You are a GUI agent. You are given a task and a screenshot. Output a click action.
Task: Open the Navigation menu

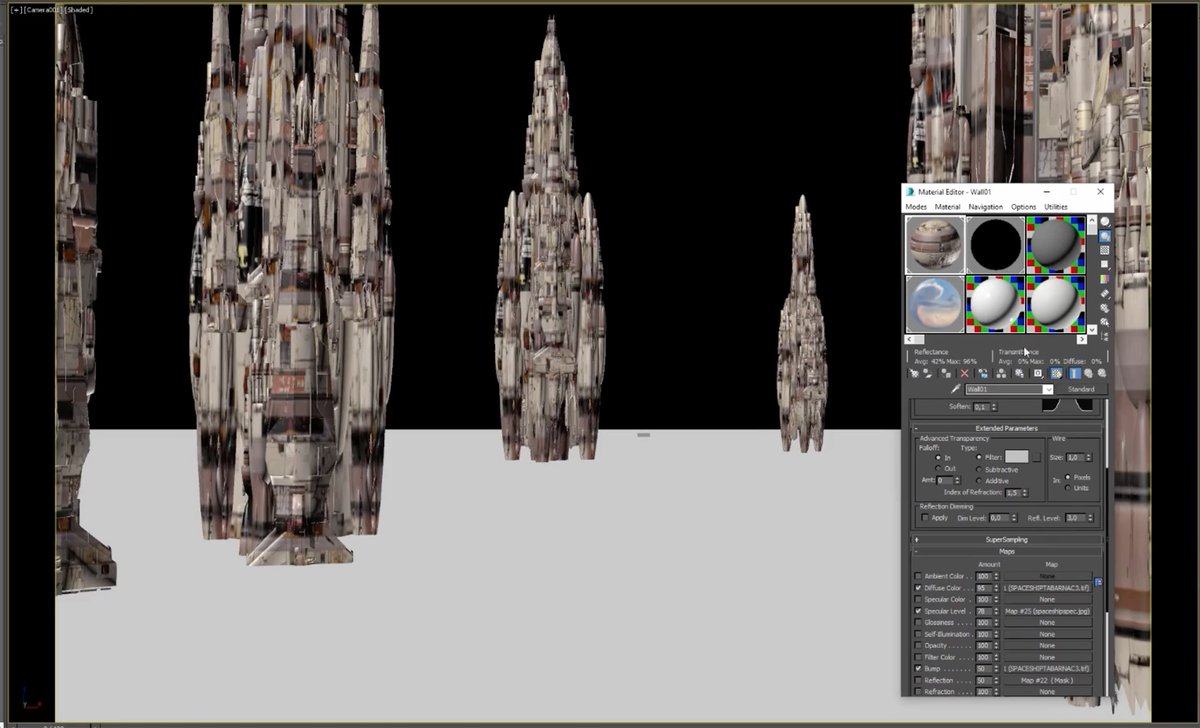pos(986,207)
